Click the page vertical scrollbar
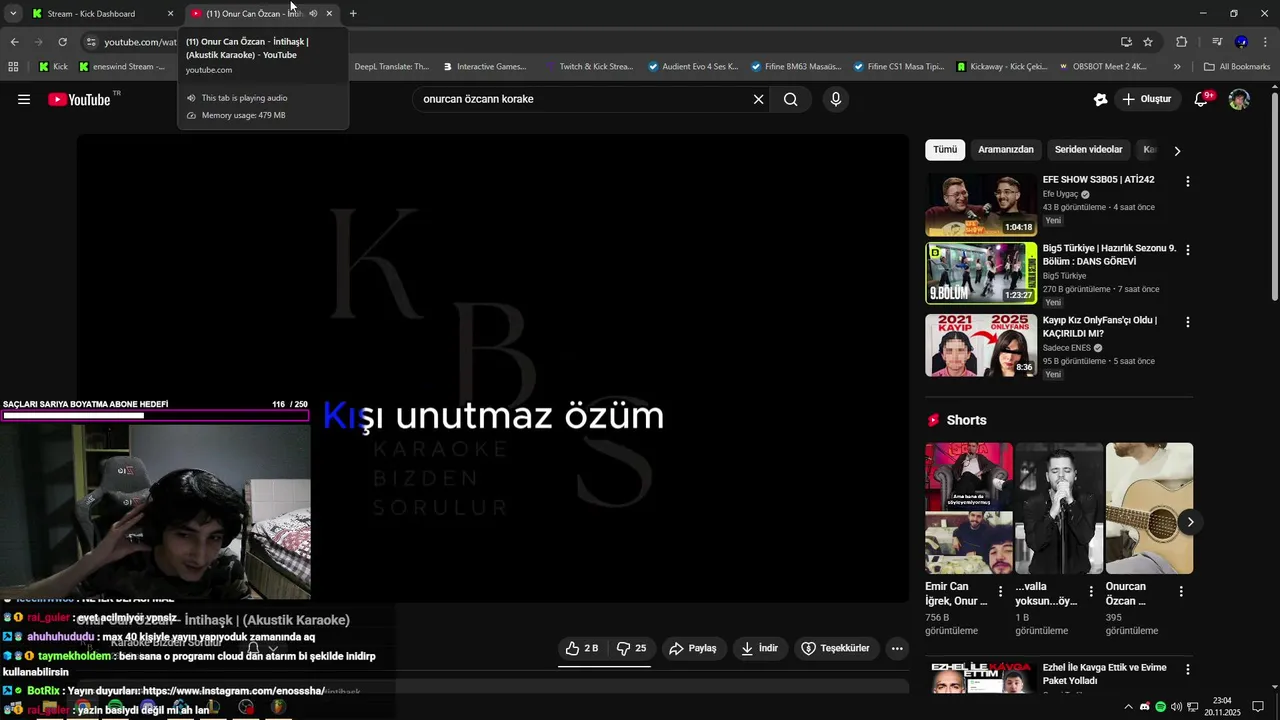The image size is (1280, 720). pyautogui.click(x=1274, y=196)
